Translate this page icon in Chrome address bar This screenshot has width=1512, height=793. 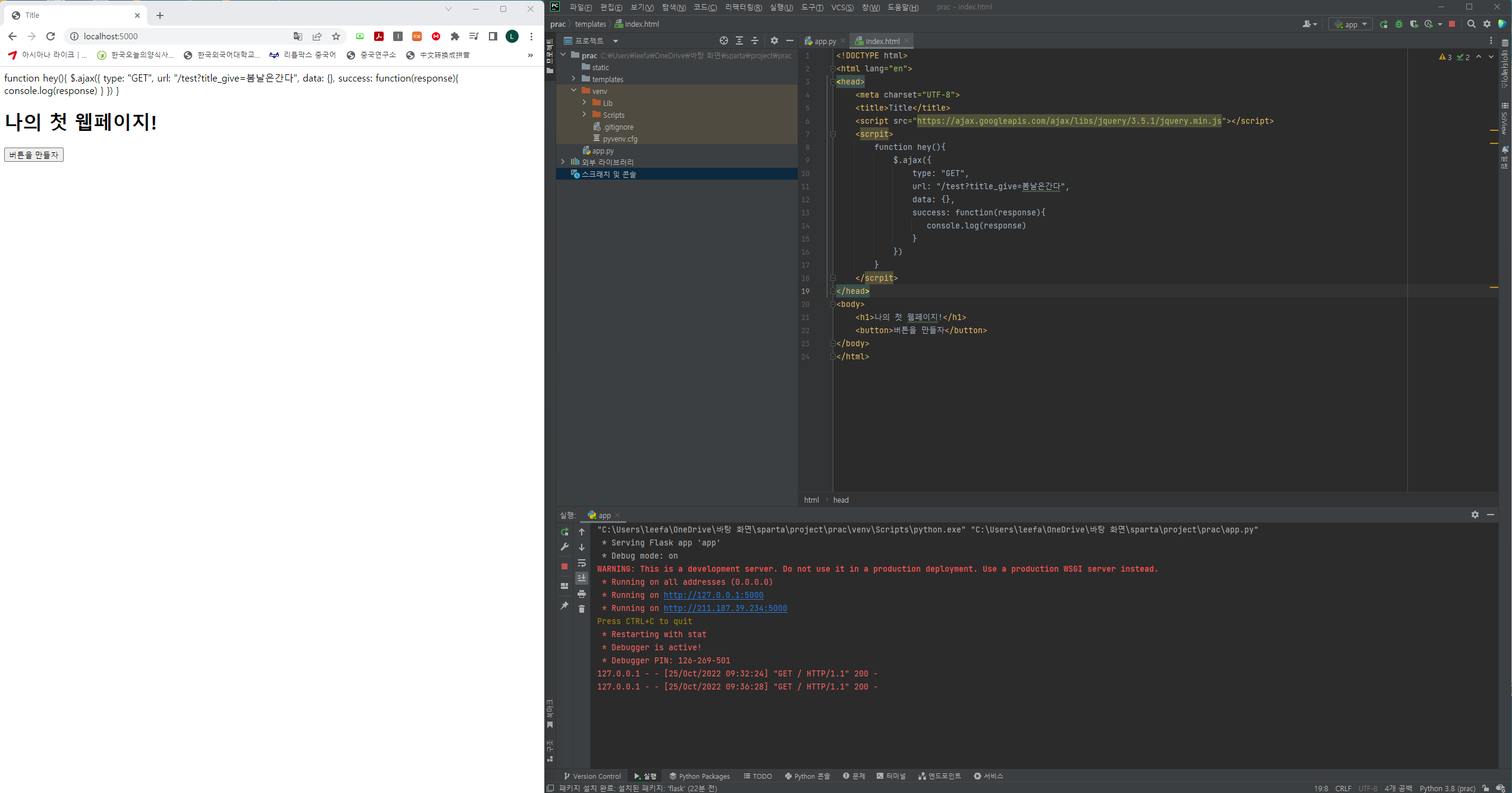tap(298, 36)
